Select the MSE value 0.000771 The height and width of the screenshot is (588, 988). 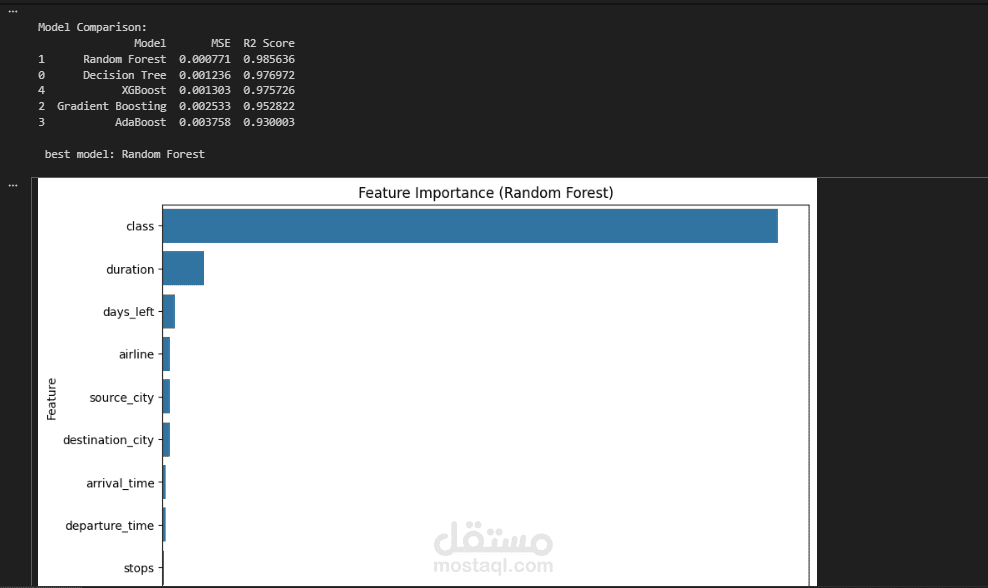pyautogui.click(x=205, y=59)
